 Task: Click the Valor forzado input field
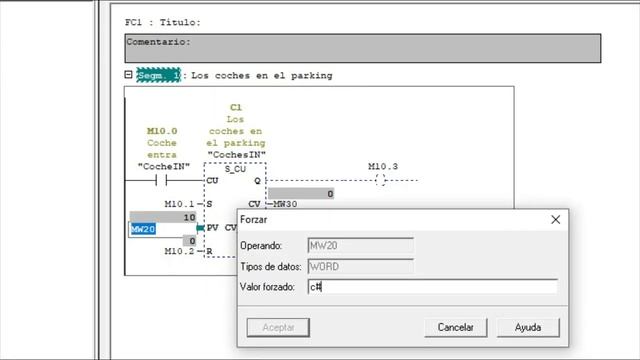point(432,287)
